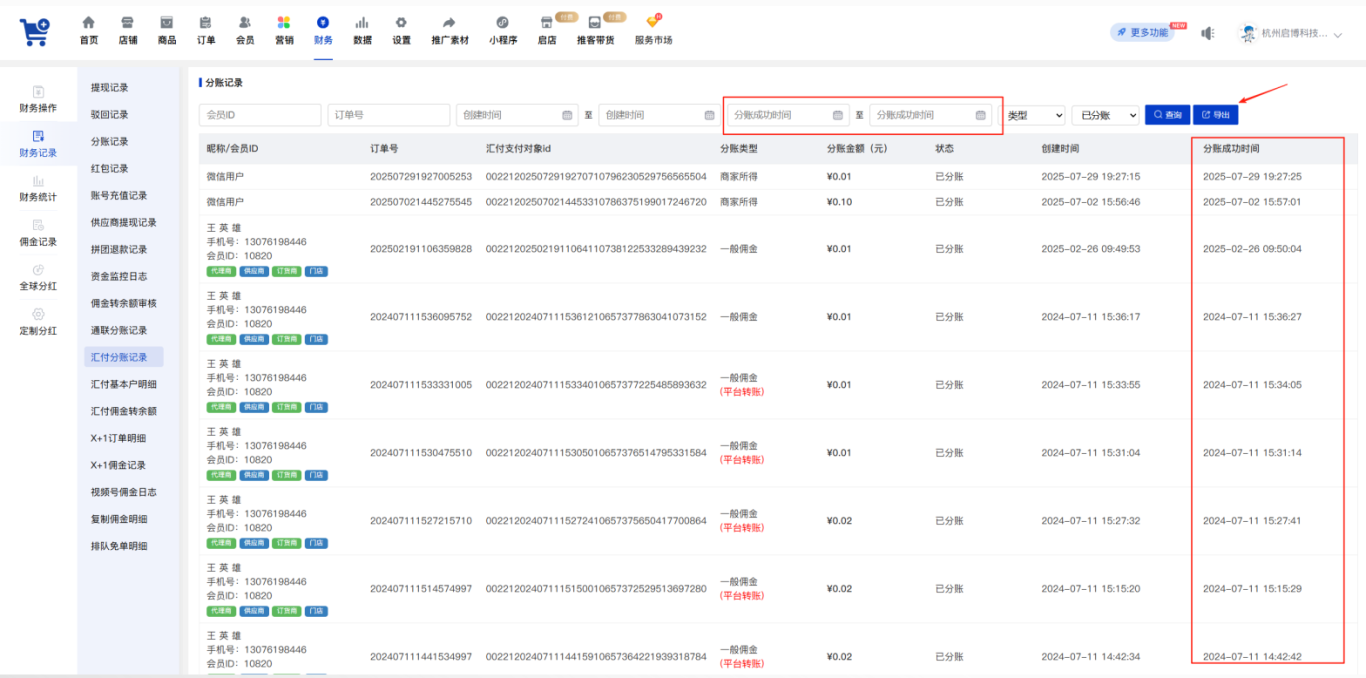Screen dimensions: 1366x678
Task: Open 复制佣金明细 submenu item
Action: [119, 519]
